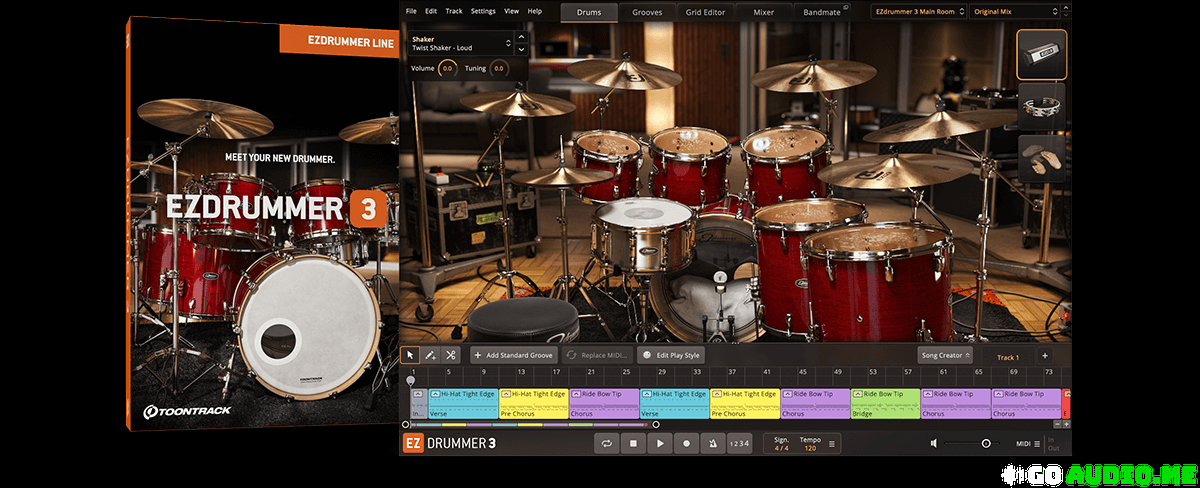Switch to the Bandmate tab
Viewport: 1200px width, 488px height.
click(x=822, y=13)
